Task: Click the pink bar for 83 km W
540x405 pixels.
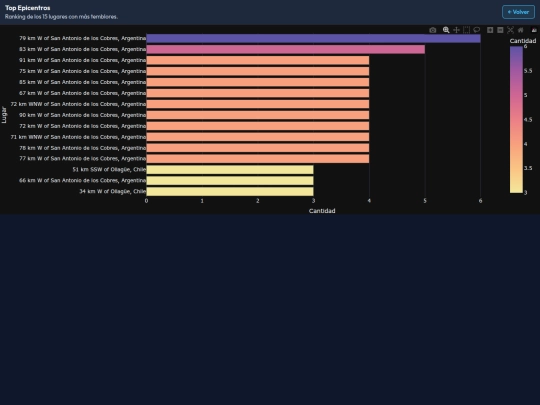Action: (x=285, y=50)
